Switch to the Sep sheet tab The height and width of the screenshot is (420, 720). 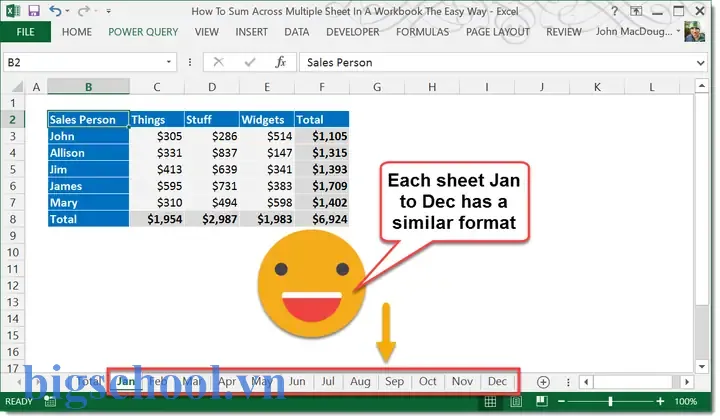(394, 381)
